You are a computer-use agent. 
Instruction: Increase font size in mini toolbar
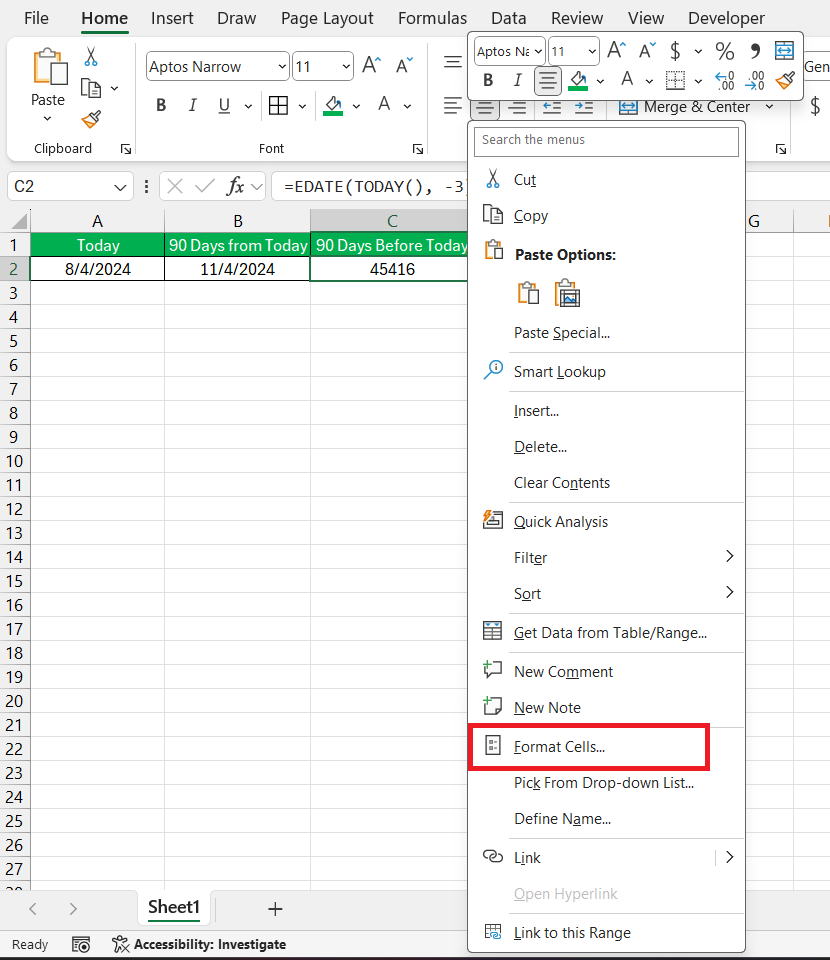pos(616,50)
